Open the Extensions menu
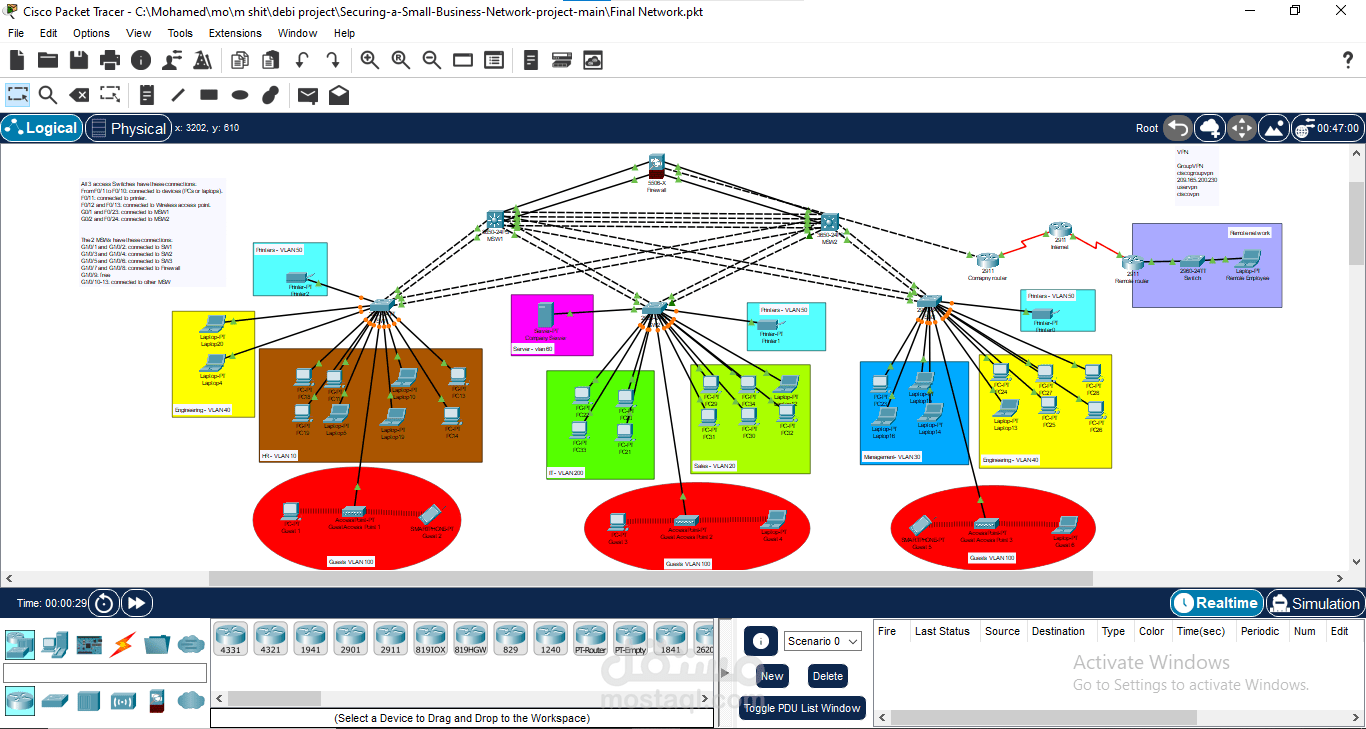Image resolution: width=1366 pixels, height=729 pixels. (x=235, y=33)
